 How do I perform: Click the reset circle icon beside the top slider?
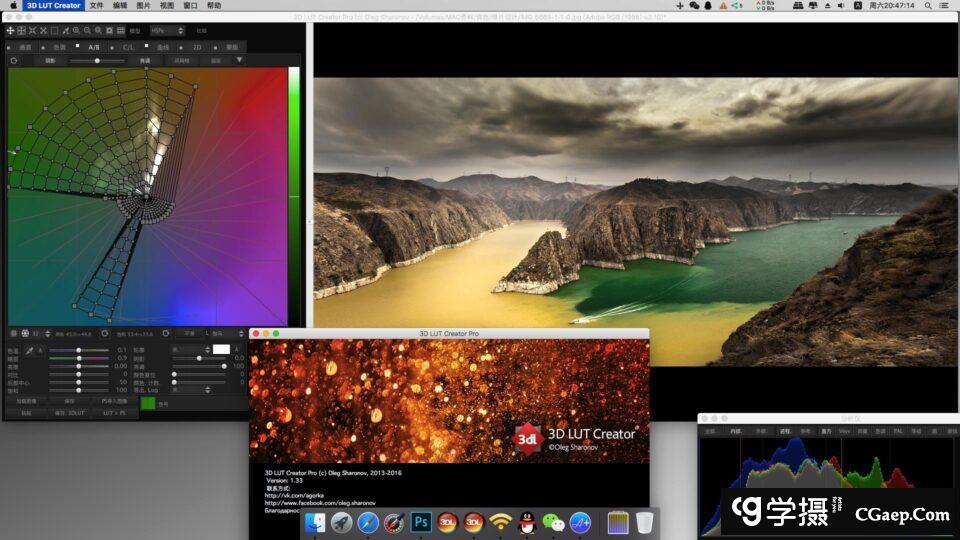pos(14,60)
